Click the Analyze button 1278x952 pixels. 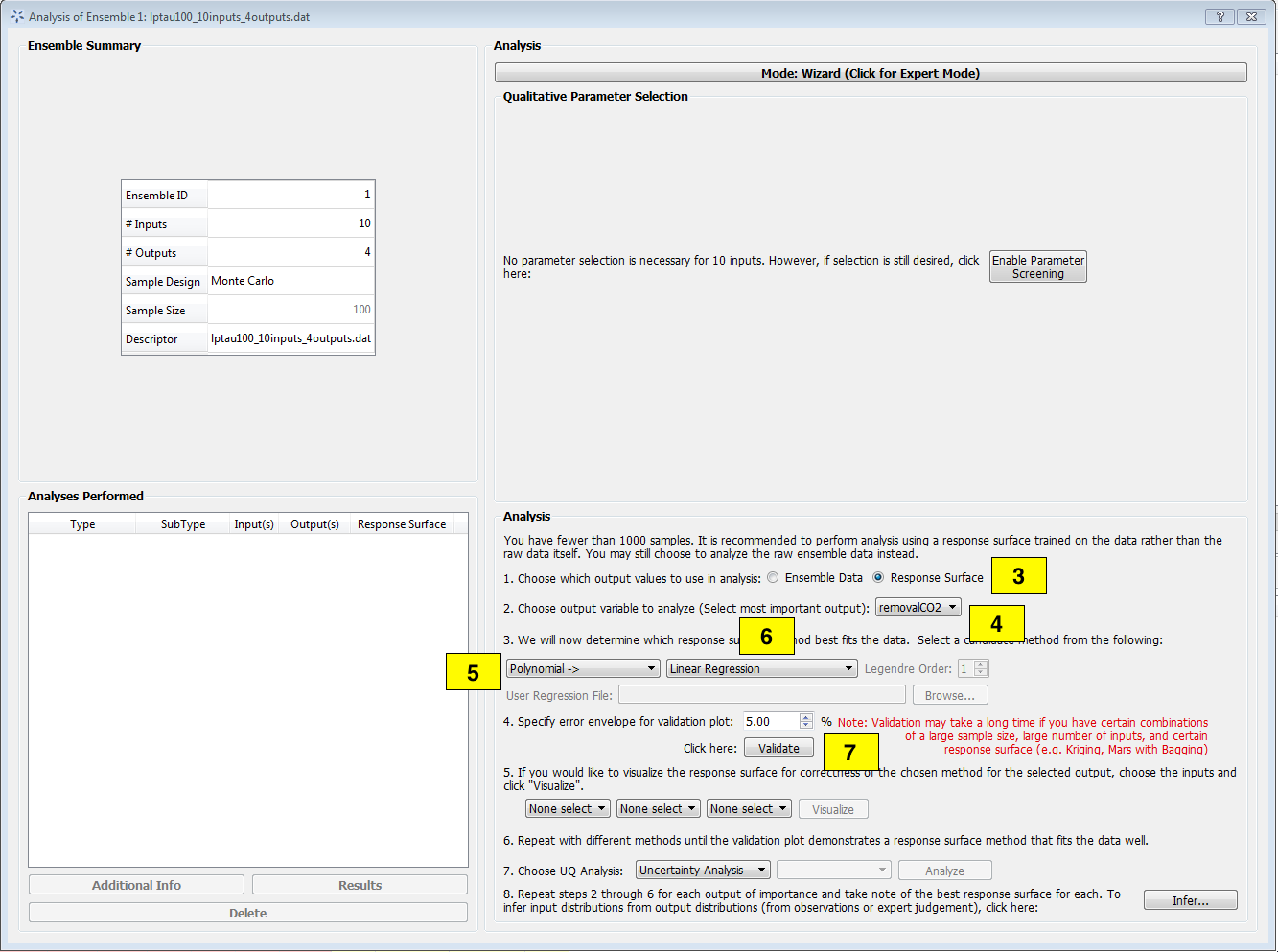pyautogui.click(x=944, y=870)
